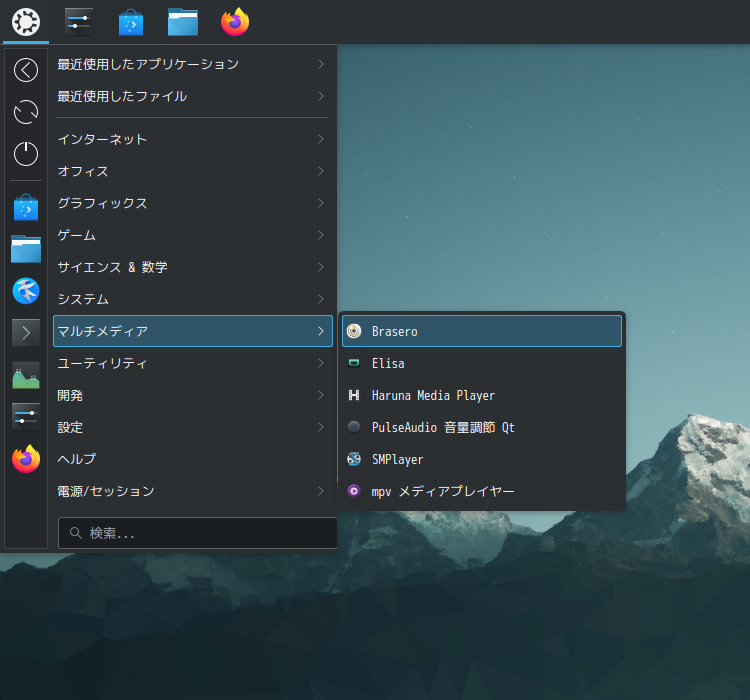Launch Falkon browser from the favorites sidebar
This screenshot has height=700, width=750.
[26, 291]
